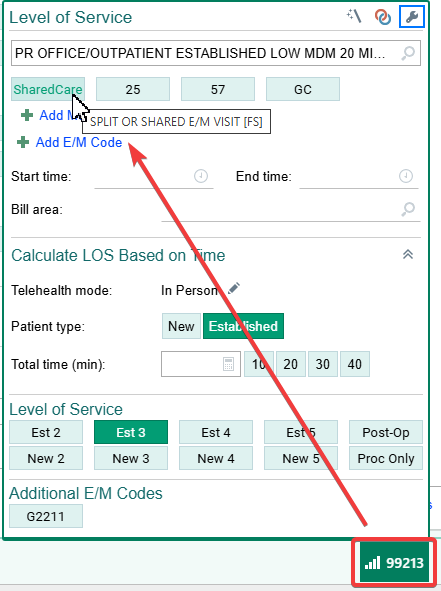
Task: Set total time to 10 minutes
Action: pos(259,364)
